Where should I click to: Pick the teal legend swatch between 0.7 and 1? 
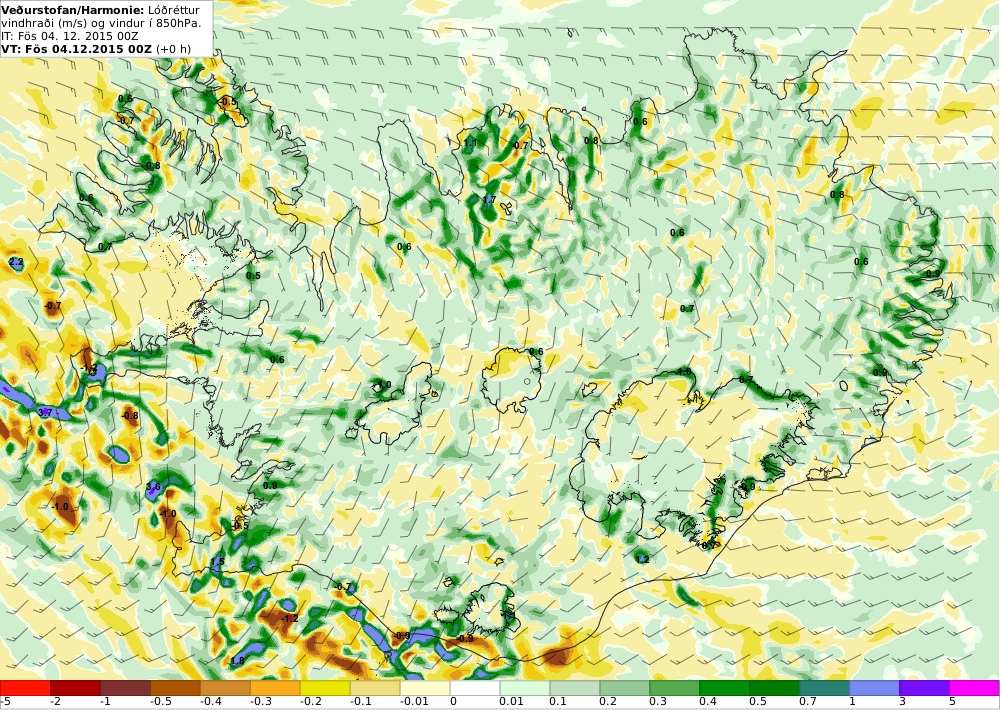click(824, 688)
